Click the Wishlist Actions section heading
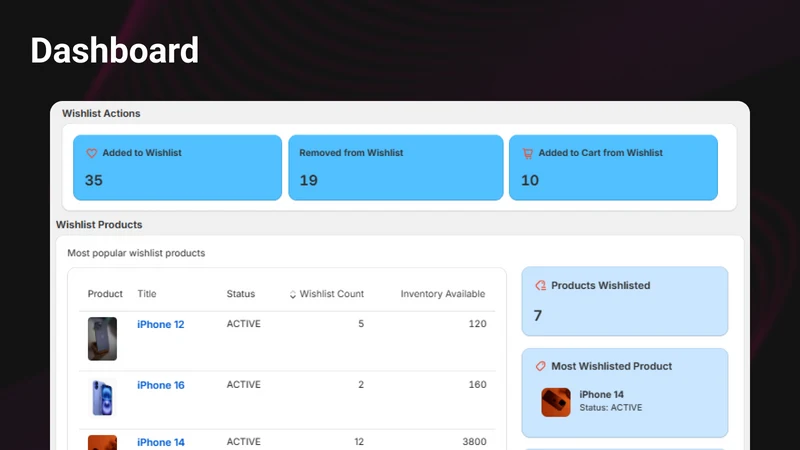Viewport: 800px width, 450px height. 101,113
